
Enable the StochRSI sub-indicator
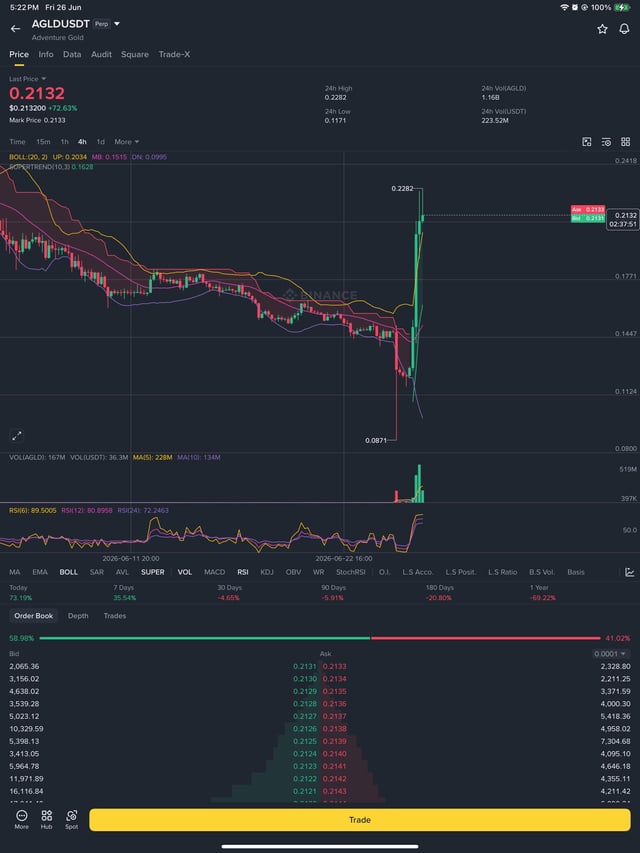point(350,572)
